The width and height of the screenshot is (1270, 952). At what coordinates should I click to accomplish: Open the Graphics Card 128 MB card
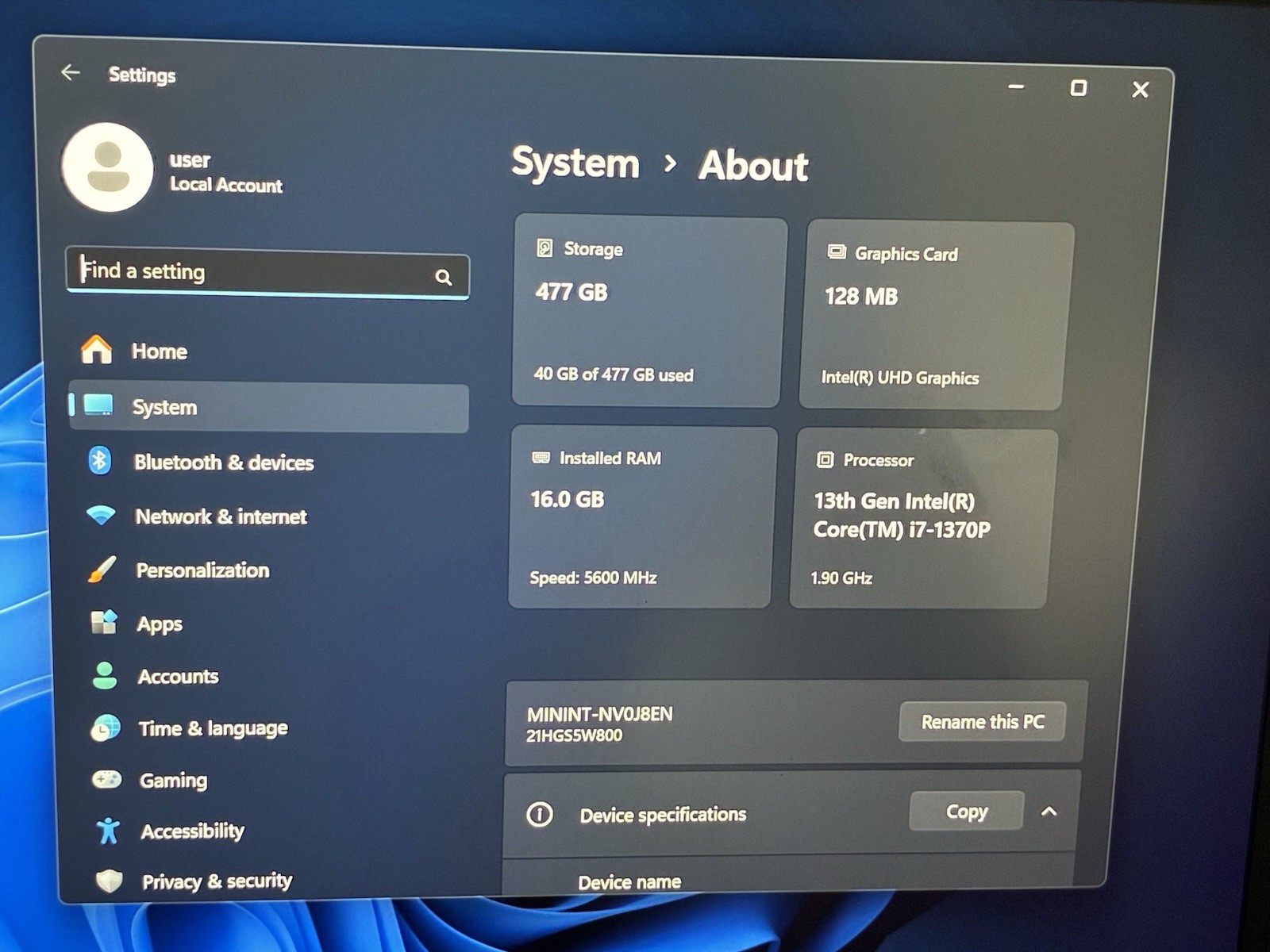pyautogui.click(x=937, y=316)
